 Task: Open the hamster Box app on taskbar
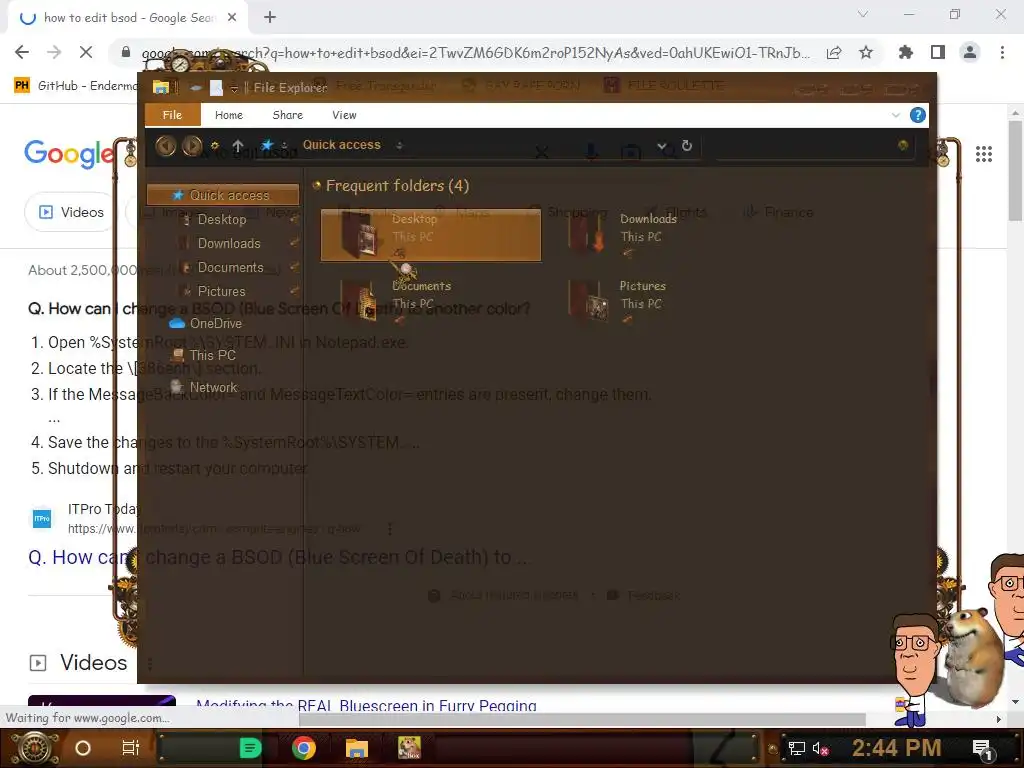coord(409,748)
